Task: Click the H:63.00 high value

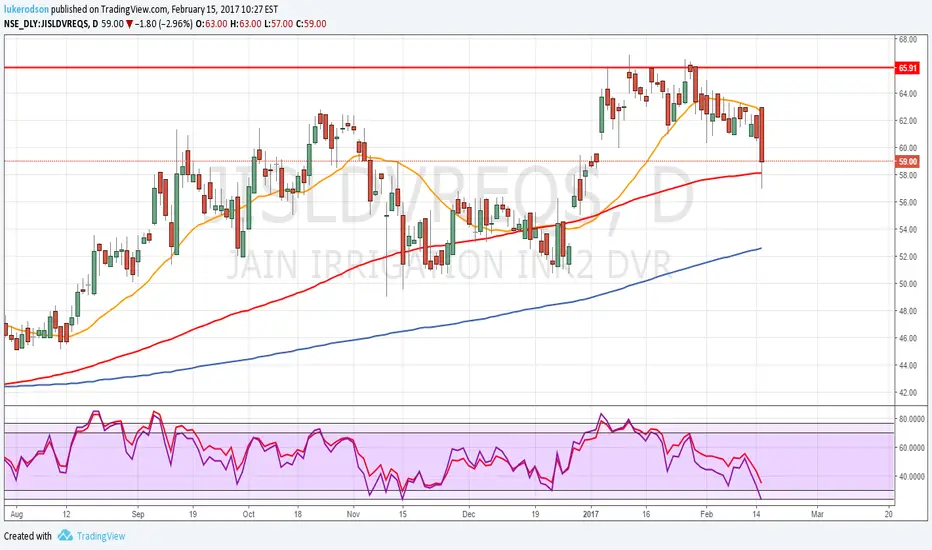Action: click(245, 24)
